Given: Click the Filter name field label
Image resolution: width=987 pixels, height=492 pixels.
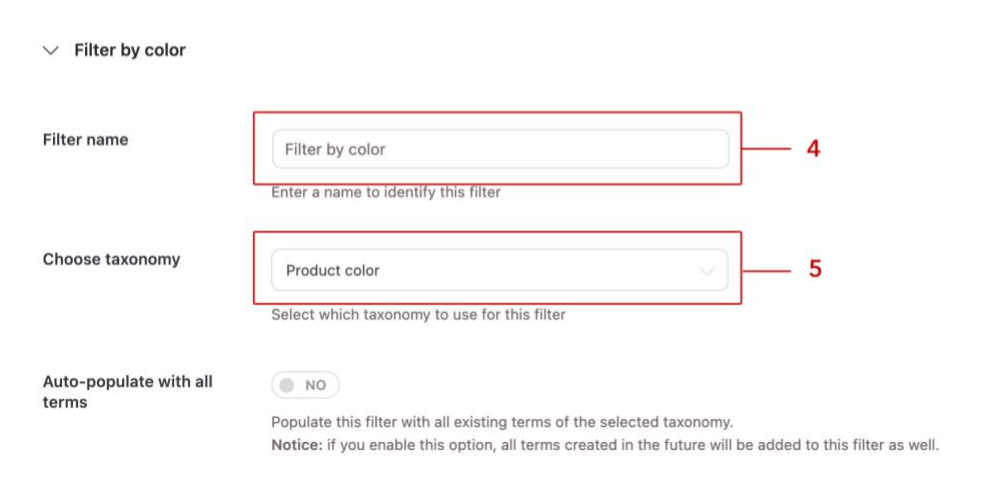Looking at the screenshot, I should (85, 140).
